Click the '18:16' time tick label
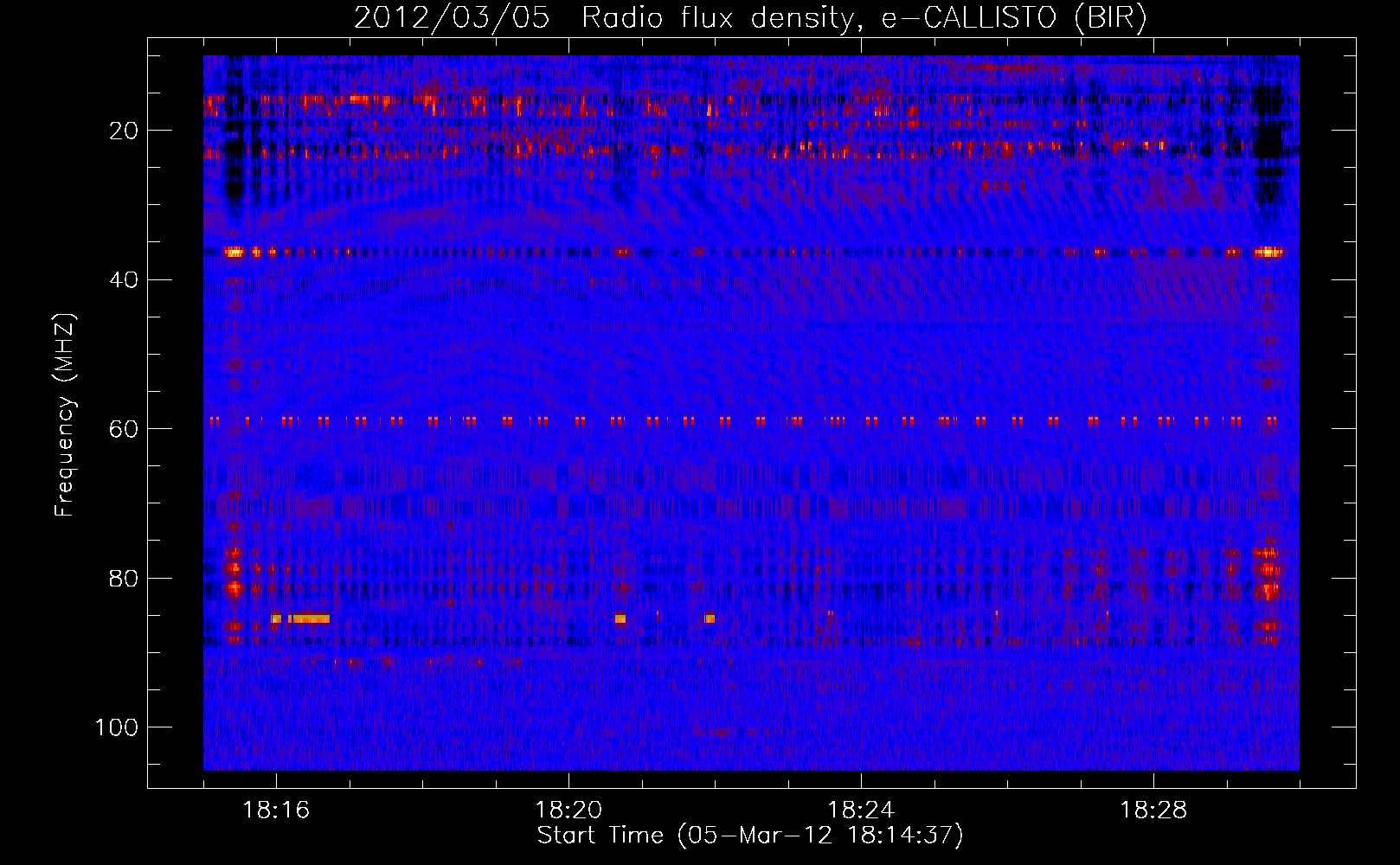 [276, 811]
